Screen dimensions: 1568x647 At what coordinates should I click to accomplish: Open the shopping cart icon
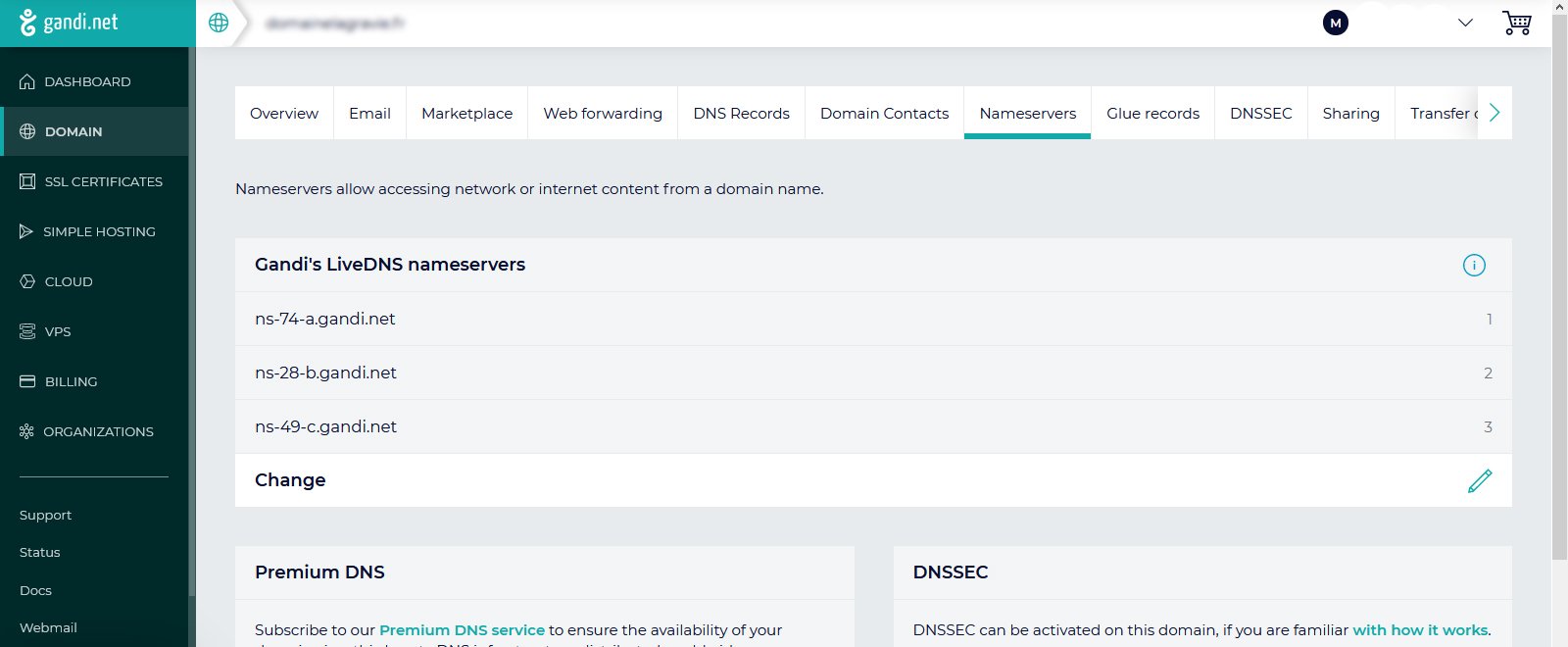[x=1516, y=23]
